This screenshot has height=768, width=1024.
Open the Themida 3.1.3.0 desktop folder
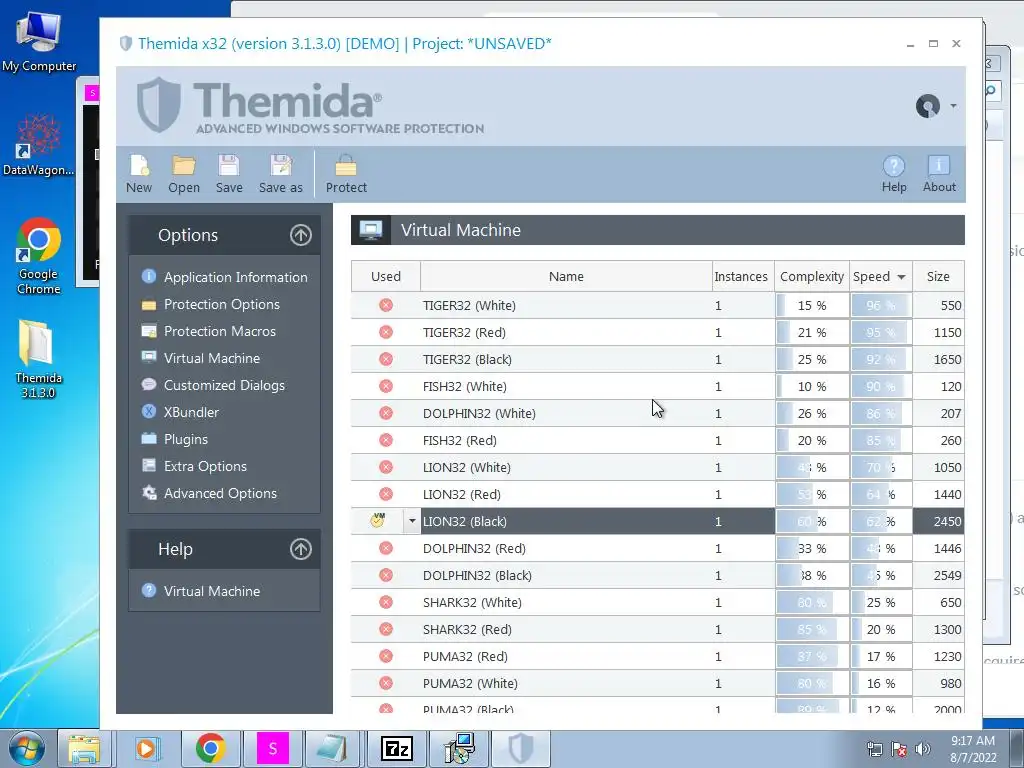(x=38, y=358)
